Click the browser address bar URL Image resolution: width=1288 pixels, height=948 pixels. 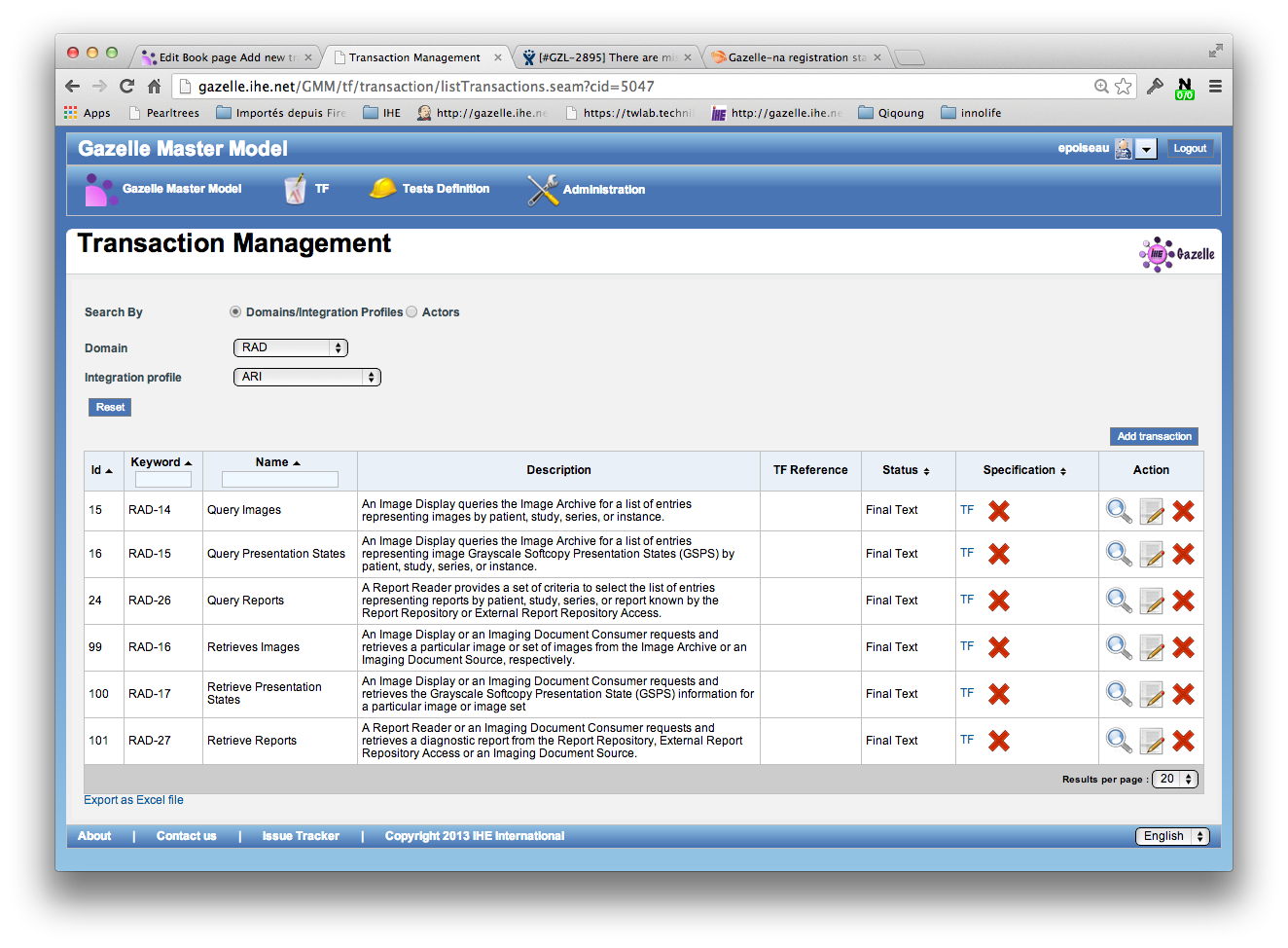pos(426,87)
